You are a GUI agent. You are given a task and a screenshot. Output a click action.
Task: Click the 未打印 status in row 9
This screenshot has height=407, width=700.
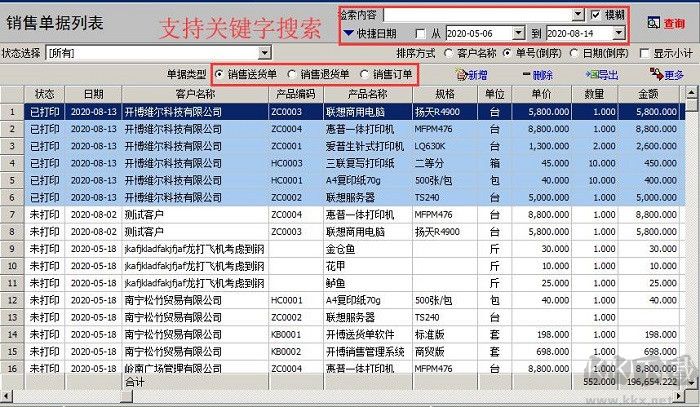click(x=44, y=249)
